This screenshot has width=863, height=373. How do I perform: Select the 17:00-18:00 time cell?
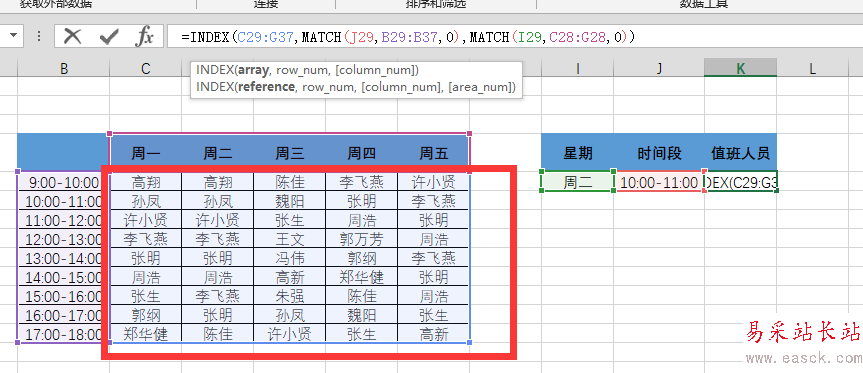coord(64,334)
